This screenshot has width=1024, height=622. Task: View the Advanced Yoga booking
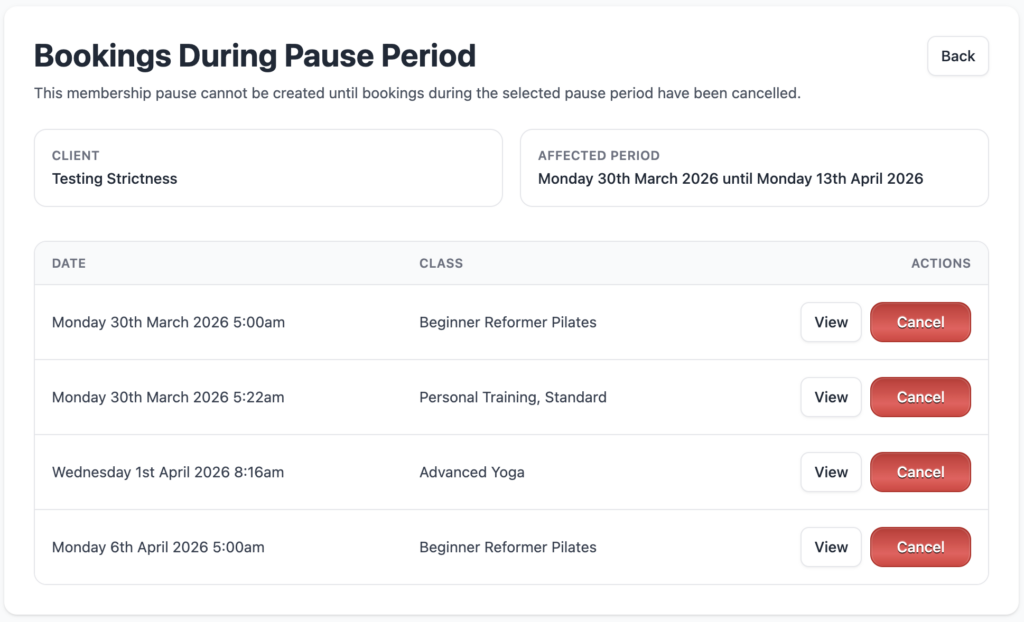pyautogui.click(x=830, y=472)
